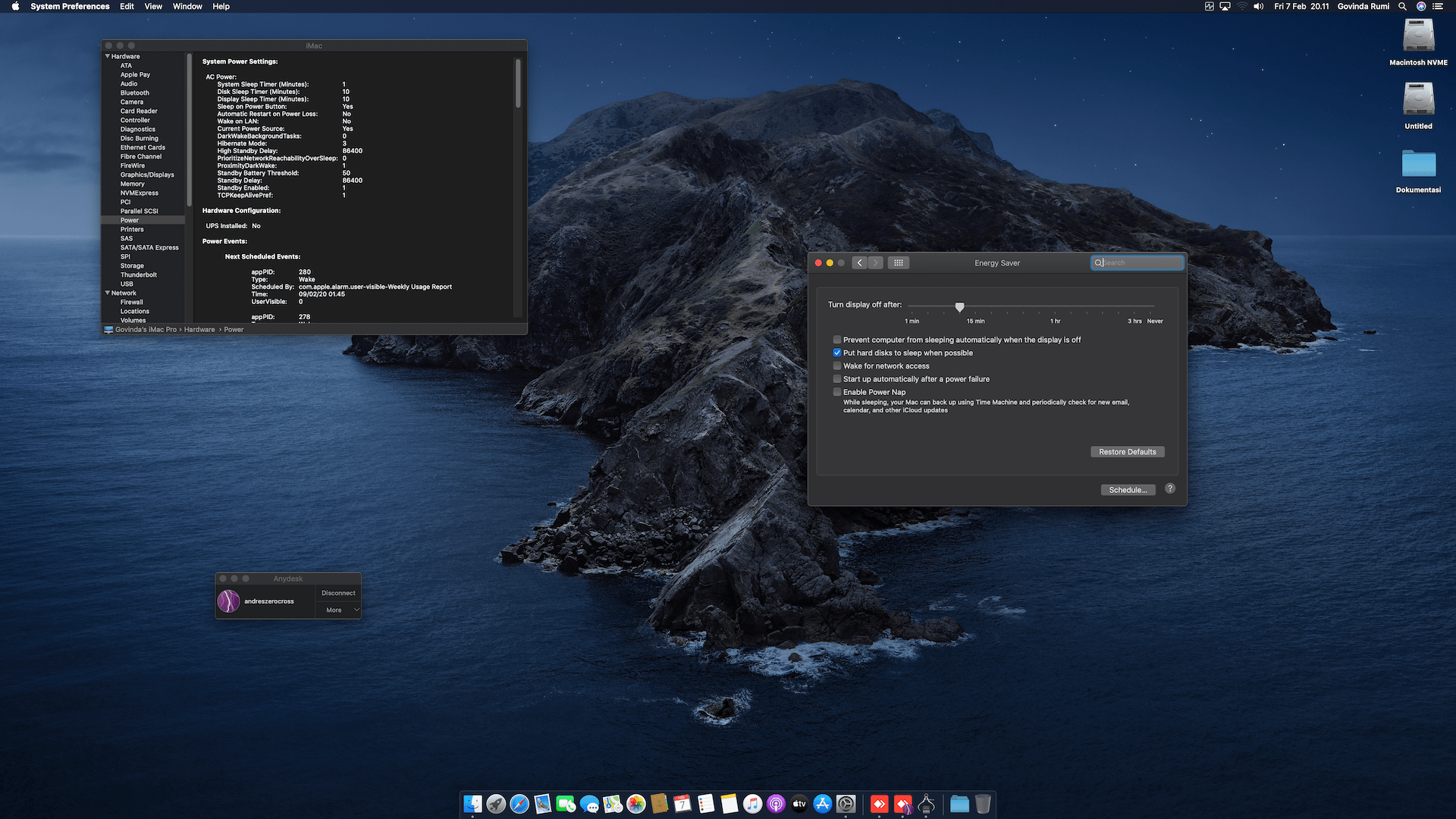The width and height of the screenshot is (1456, 819).
Task: Click the Schedule... button
Action: pos(1127,490)
